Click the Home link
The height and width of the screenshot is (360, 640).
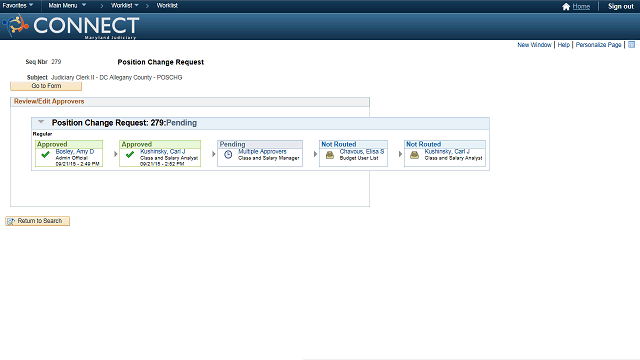(x=581, y=7)
